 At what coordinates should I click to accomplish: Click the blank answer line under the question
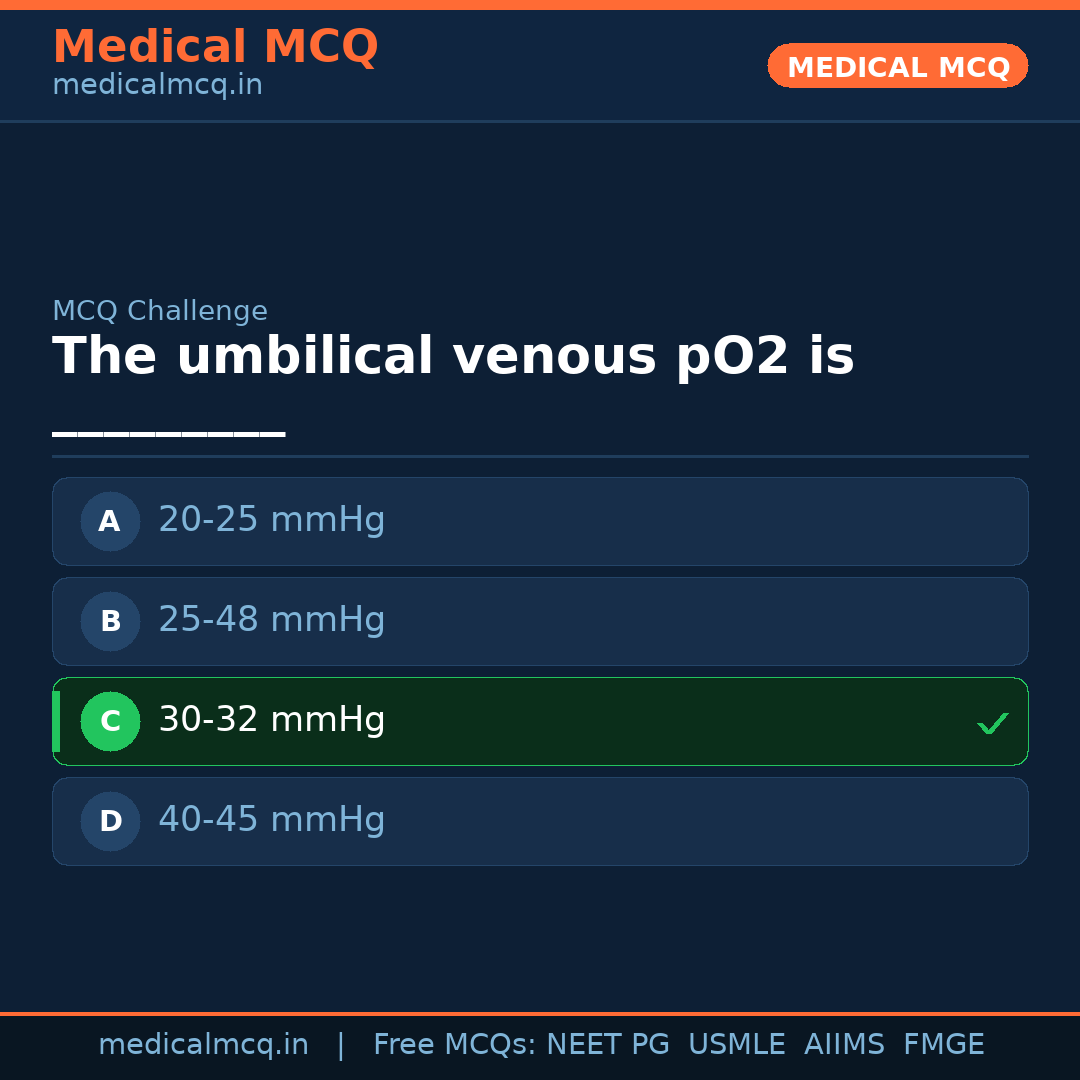click(x=168, y=432)
